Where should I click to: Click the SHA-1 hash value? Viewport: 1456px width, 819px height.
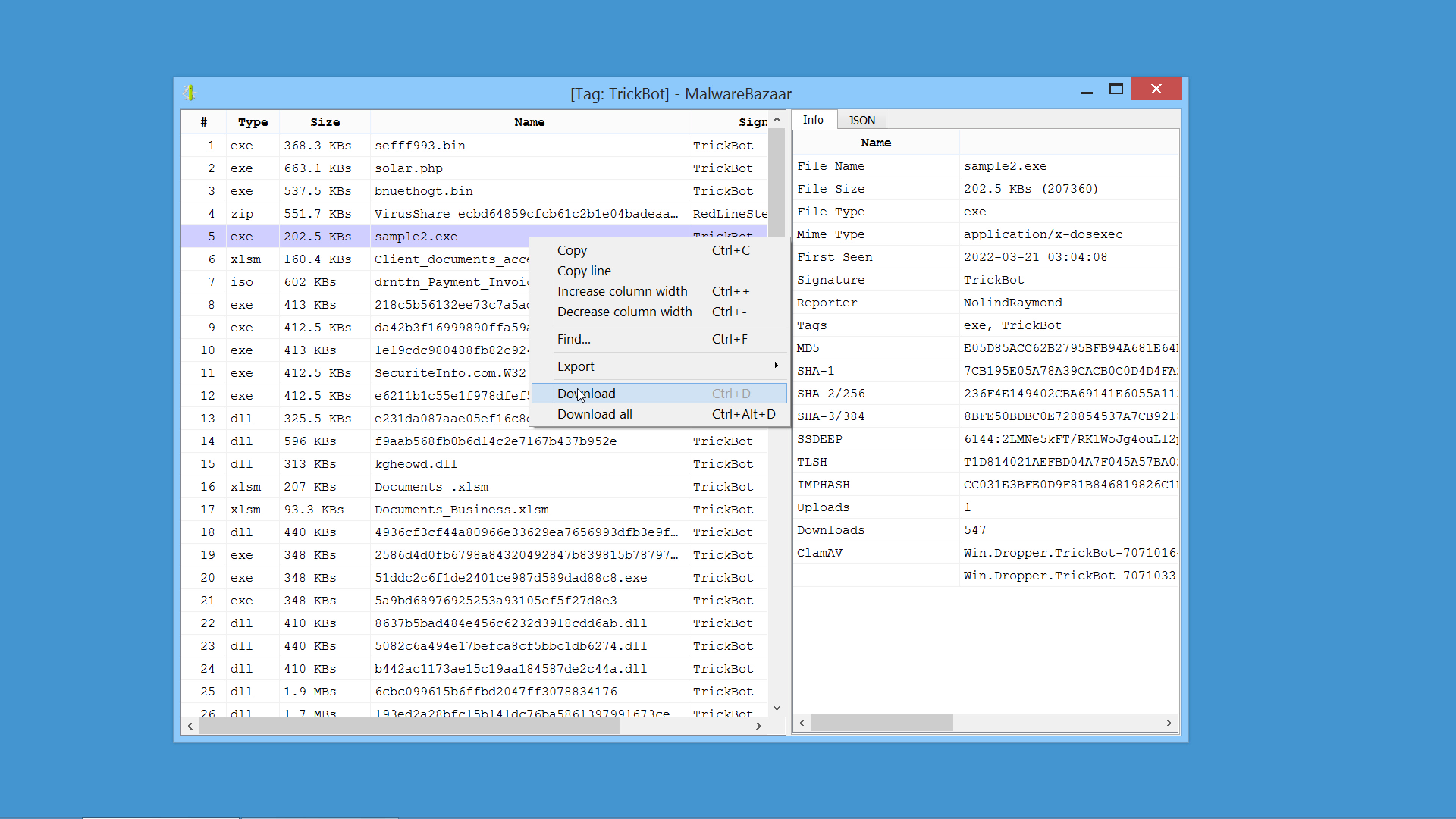coord(1070,371)
